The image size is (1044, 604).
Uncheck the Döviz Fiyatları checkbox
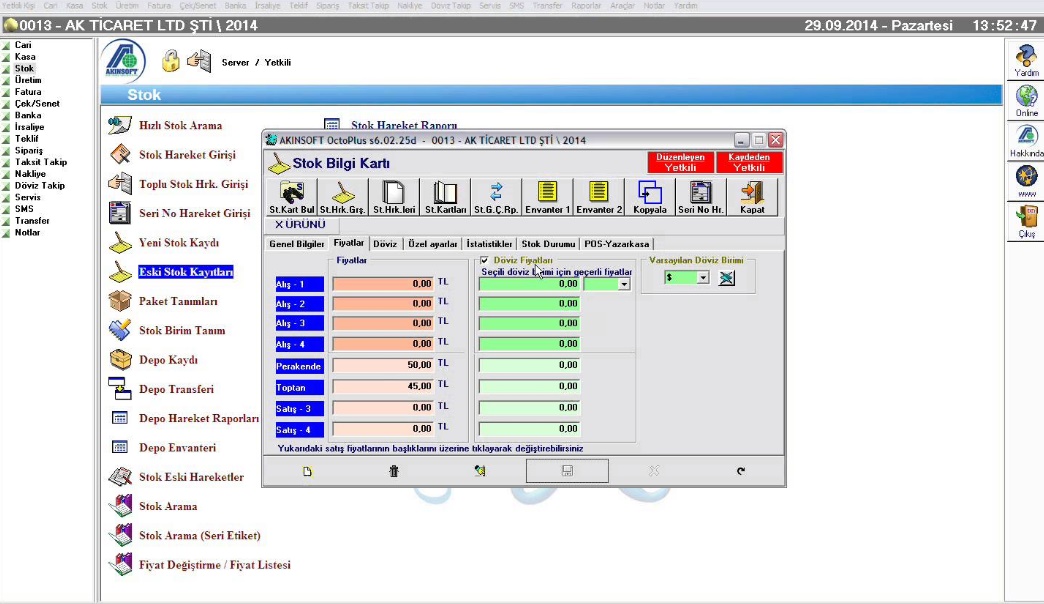485,260
